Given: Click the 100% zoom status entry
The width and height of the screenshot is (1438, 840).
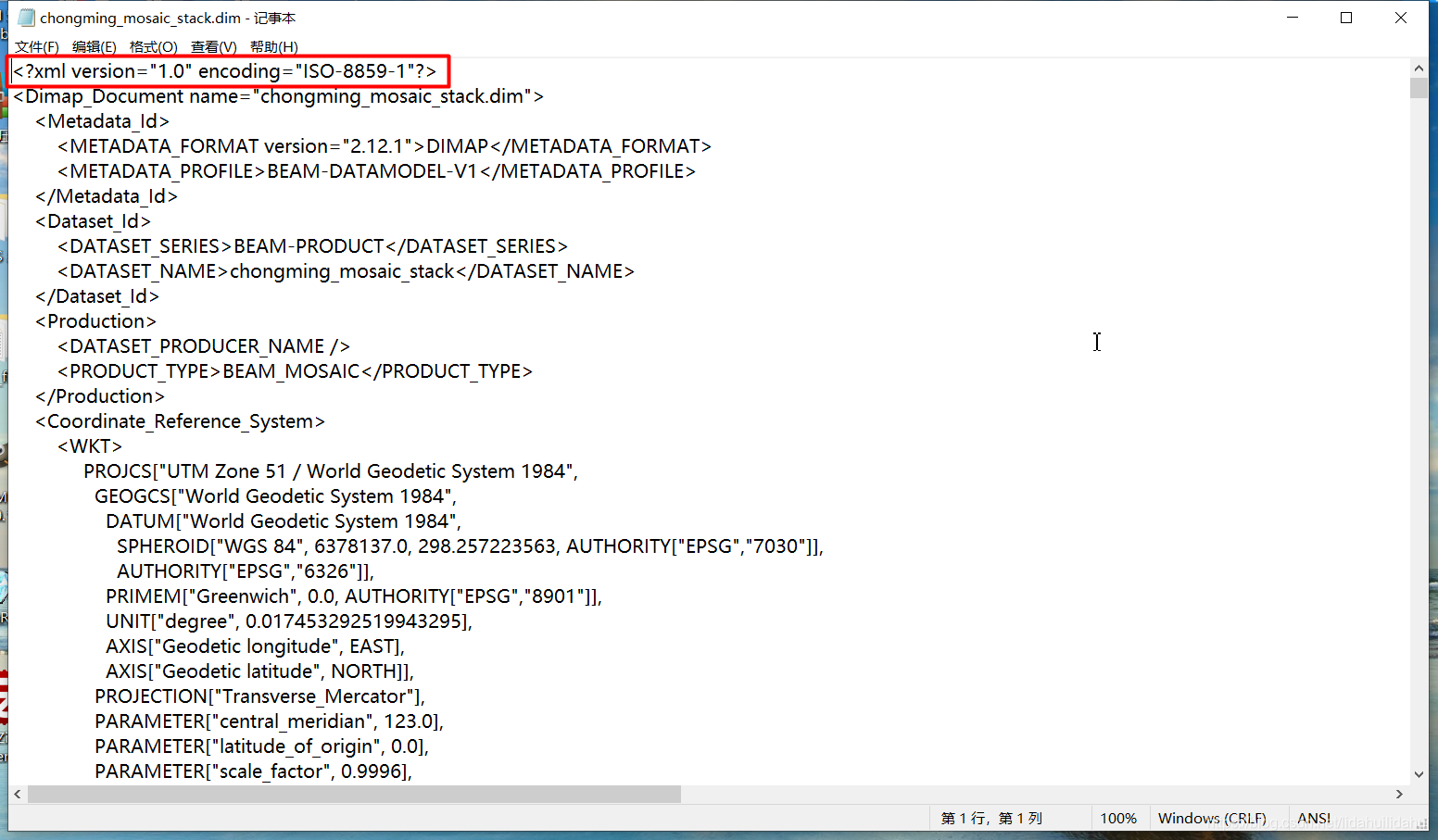Looking at the screenshot, I should 1118,819.
